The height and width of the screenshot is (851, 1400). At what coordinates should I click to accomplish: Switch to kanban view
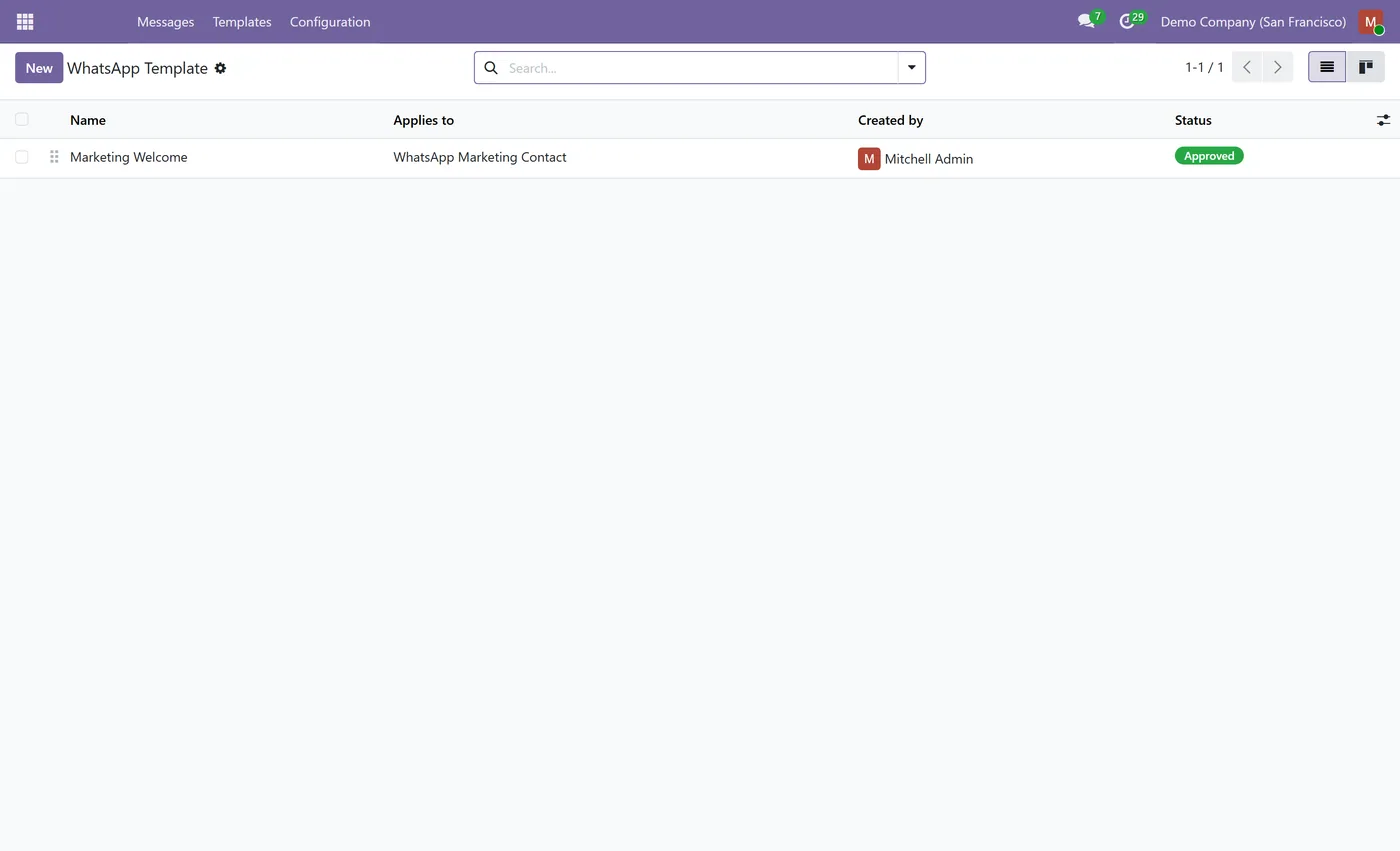[1365, 67]
